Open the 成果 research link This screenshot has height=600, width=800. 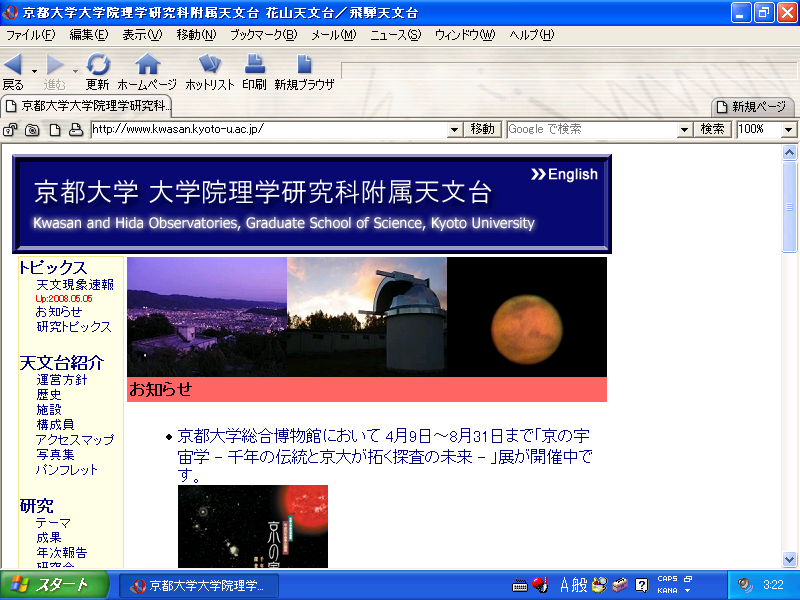coord(48,538)
